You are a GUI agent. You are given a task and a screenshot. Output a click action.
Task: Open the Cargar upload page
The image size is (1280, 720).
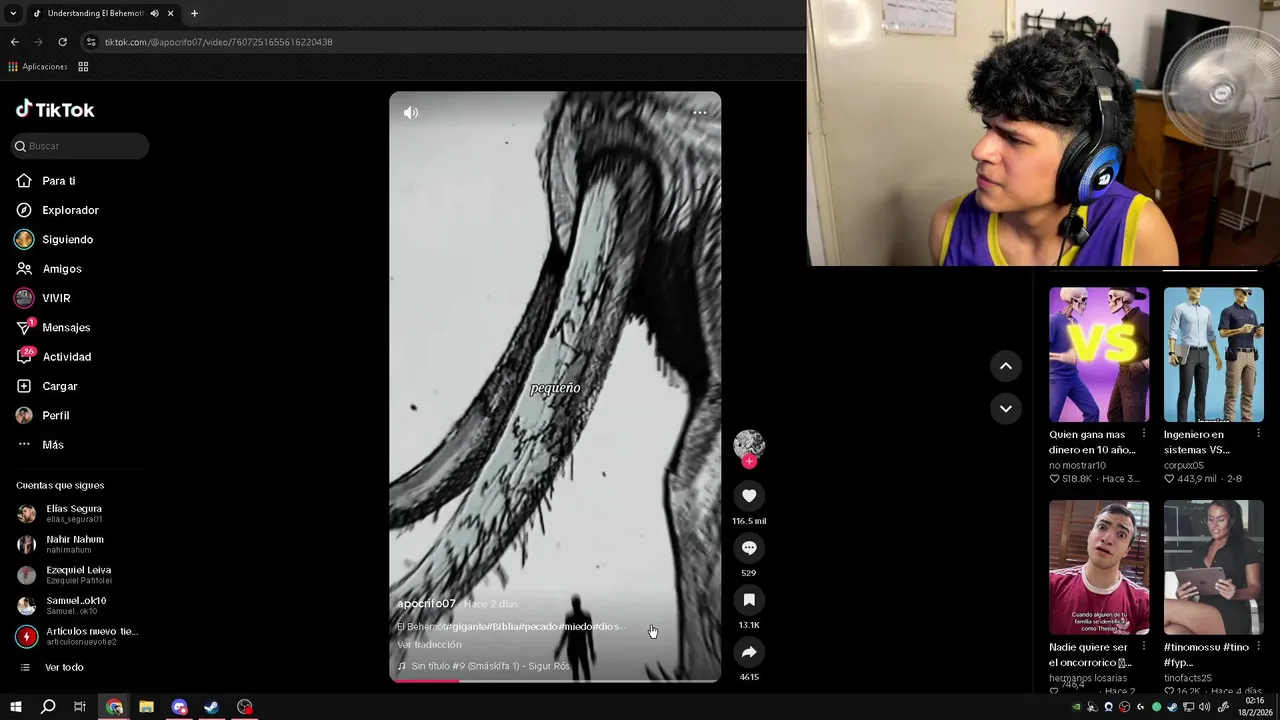coord(47,386)
